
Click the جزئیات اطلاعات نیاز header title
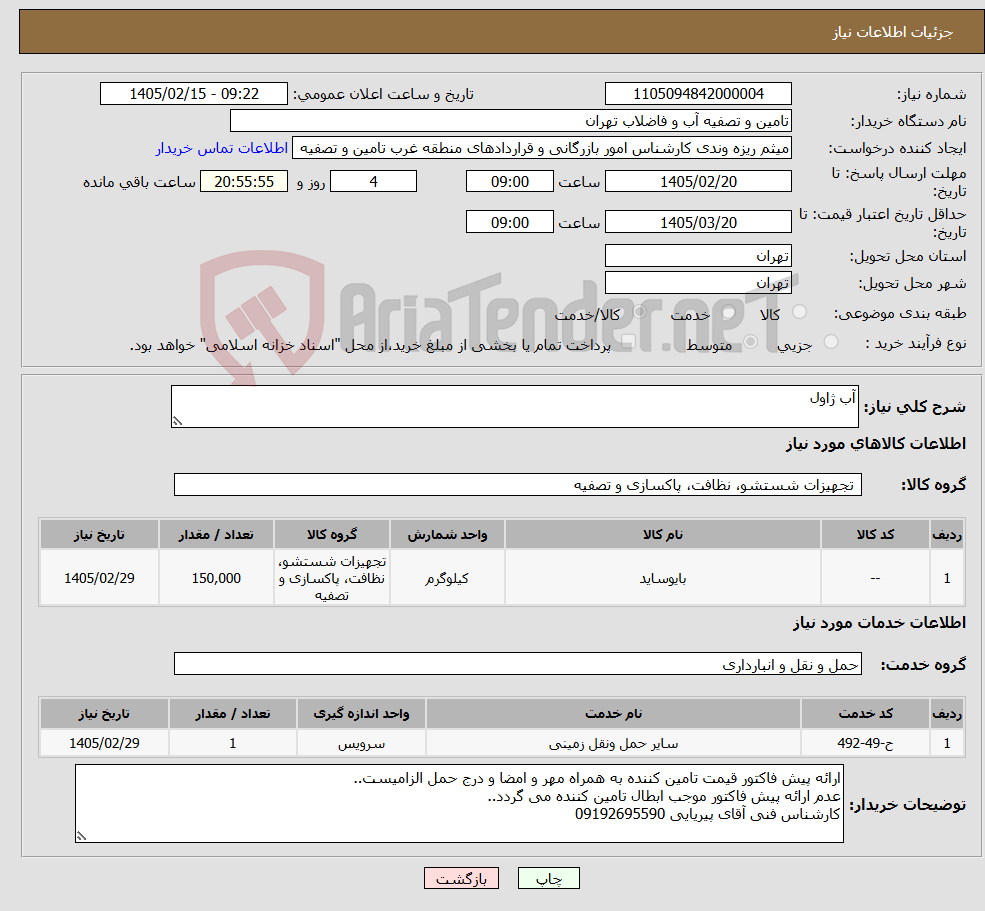coord(893,32)
